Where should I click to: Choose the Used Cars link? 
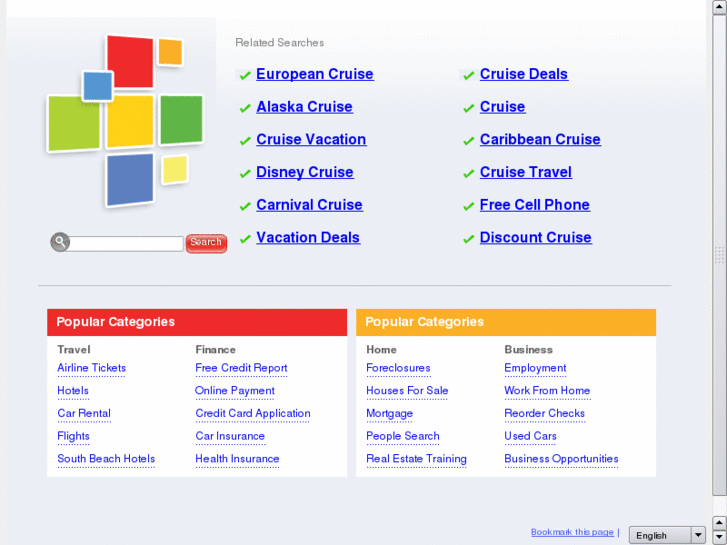click(530, 436)
